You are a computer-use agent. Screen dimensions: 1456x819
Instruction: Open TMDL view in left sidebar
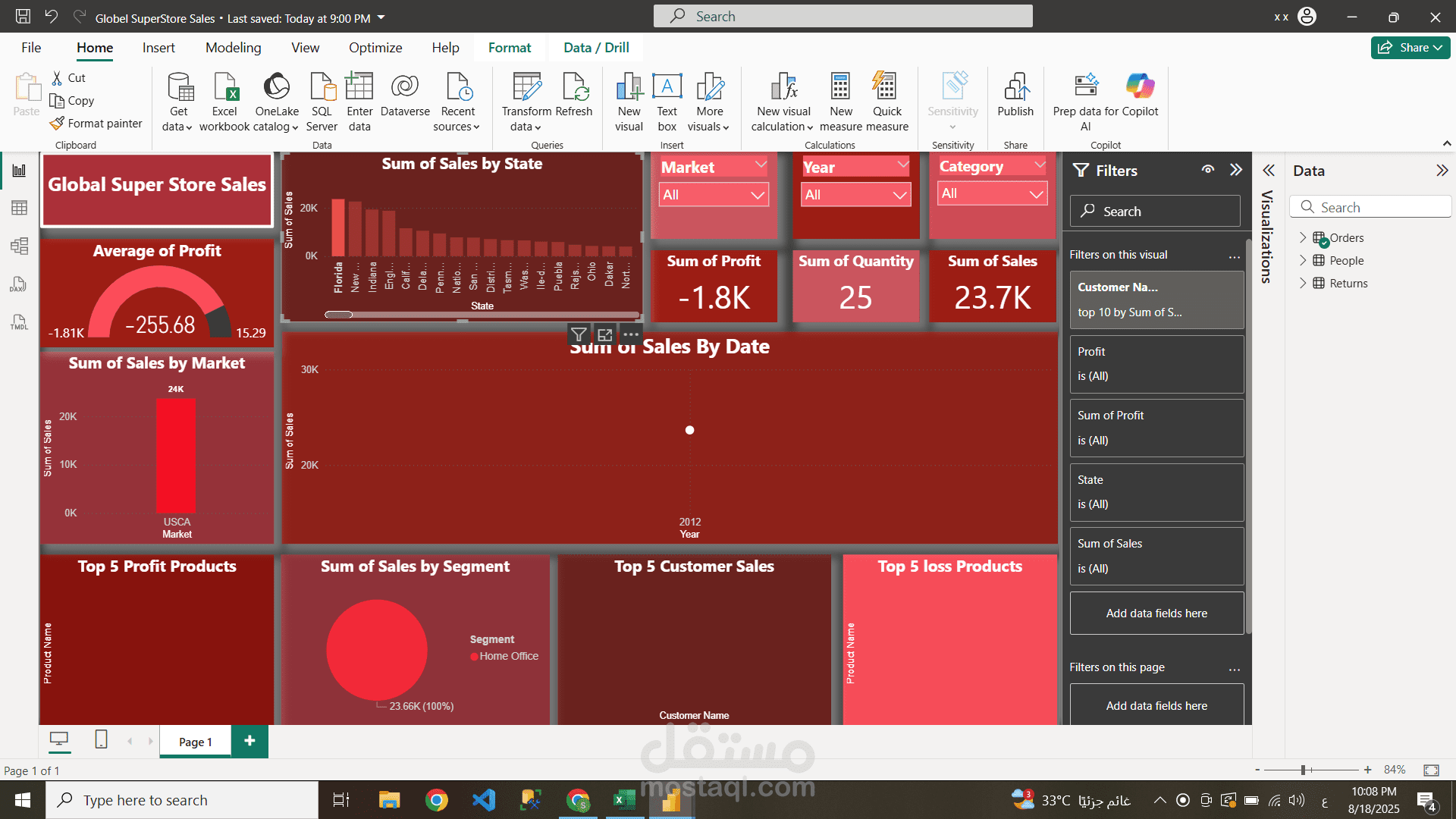19,322
